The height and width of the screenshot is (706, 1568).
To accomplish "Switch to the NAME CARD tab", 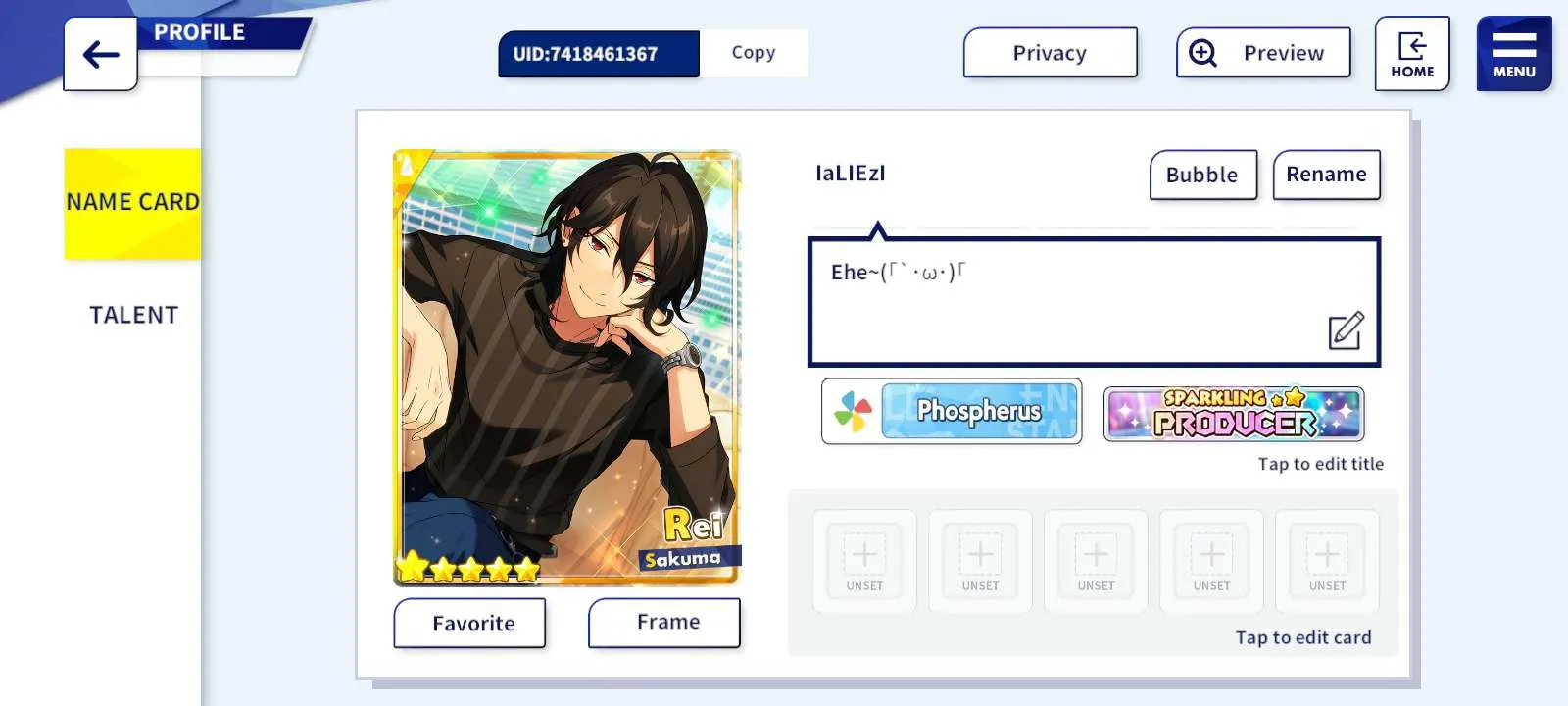I will [x=132, y=203].
